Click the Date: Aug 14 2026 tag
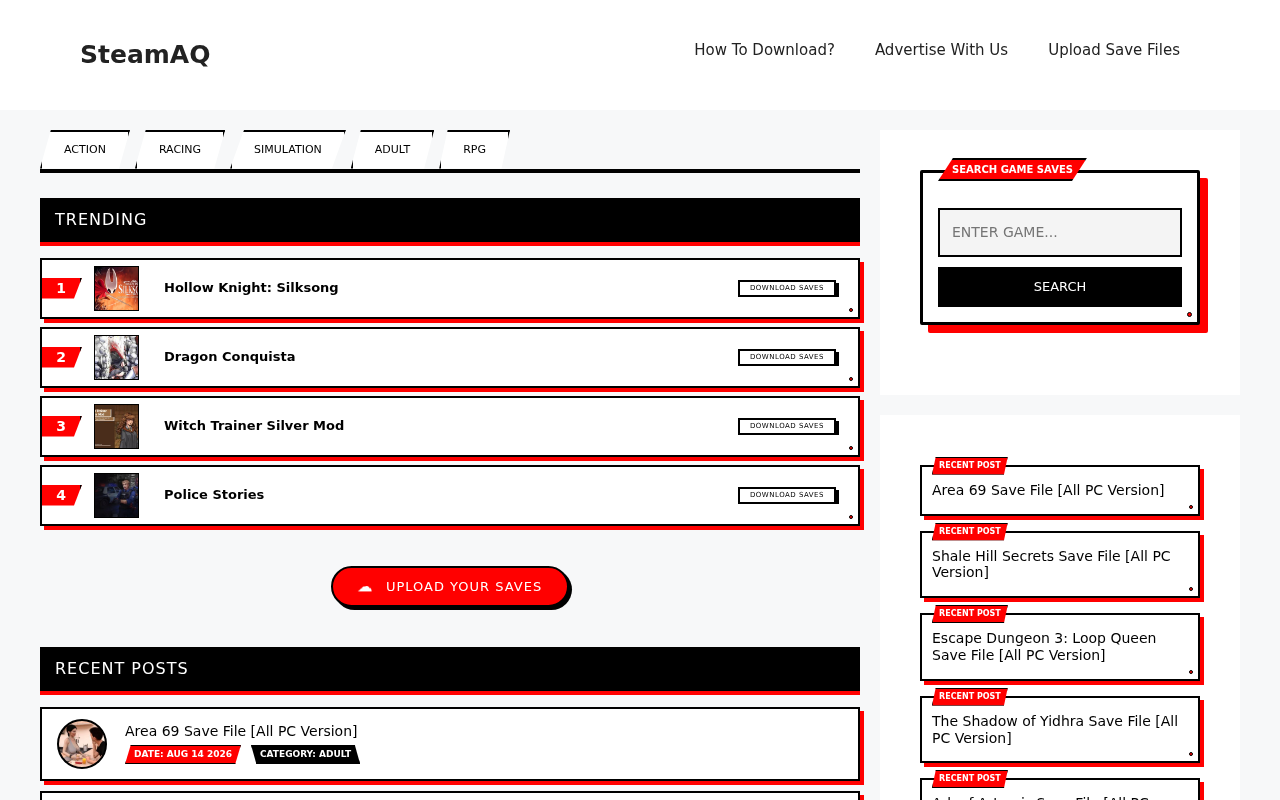This screenshot has width=1280, height=800. pyautogui.click(x=183, y=754)
